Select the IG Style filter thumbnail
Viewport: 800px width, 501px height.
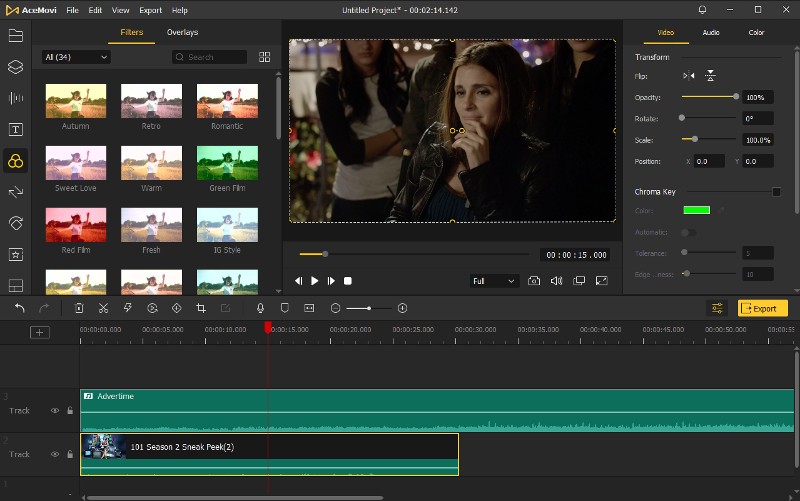[227, 225]
